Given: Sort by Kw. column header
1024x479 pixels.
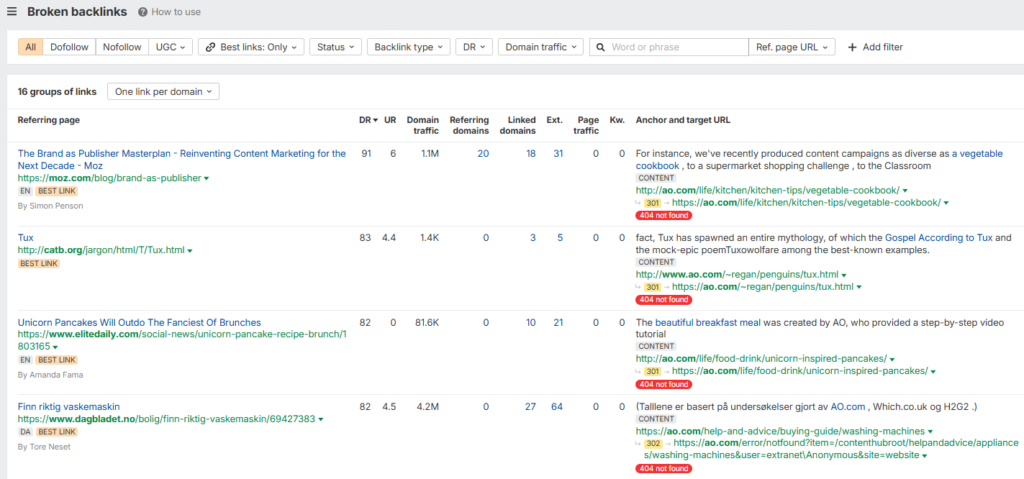Looking at the screenshot, I should [x=617, y=120].
